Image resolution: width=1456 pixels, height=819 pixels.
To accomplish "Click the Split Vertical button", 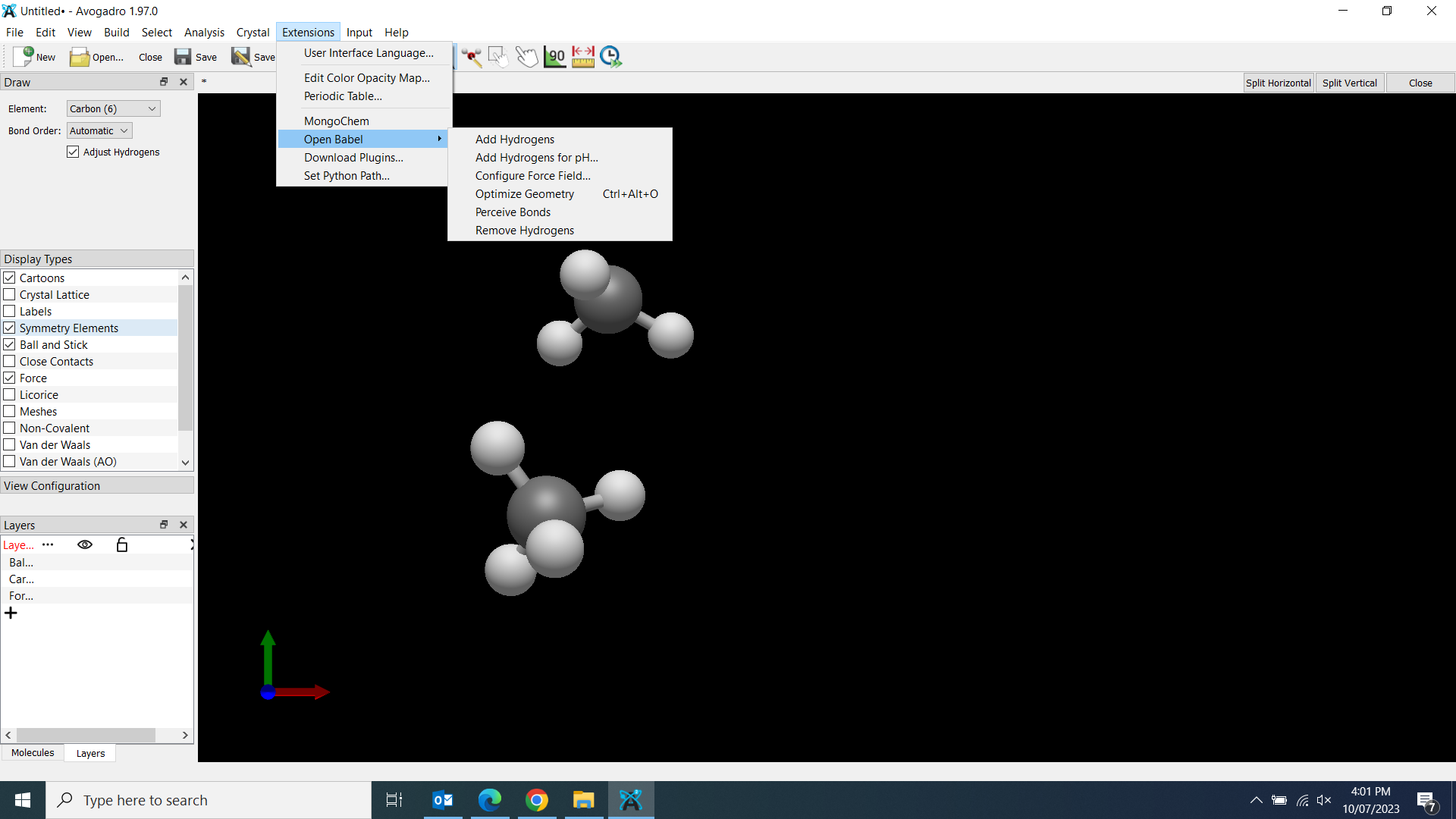I will pos(1349,83).
